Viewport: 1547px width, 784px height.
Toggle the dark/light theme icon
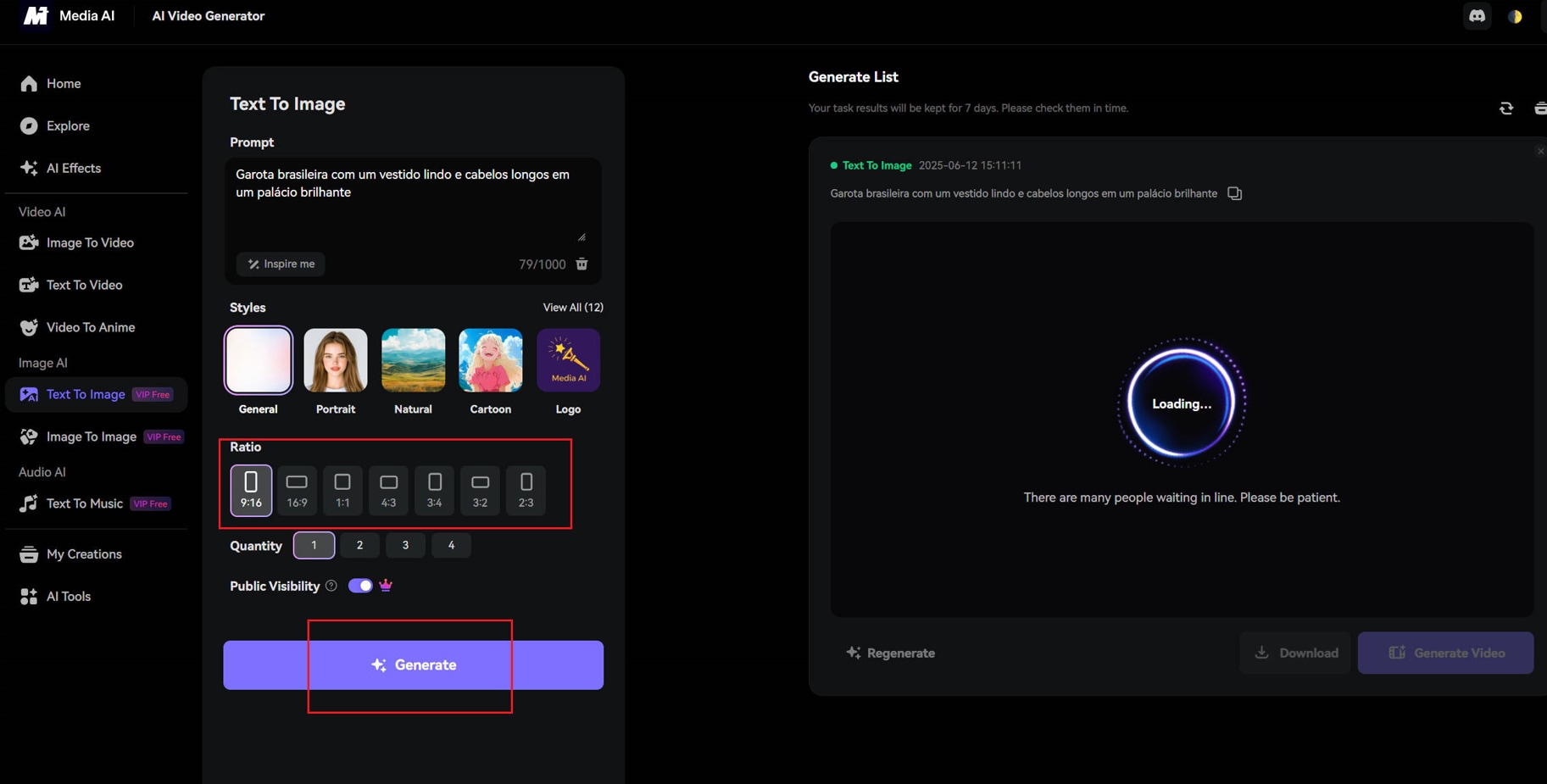pos(1515,16)
